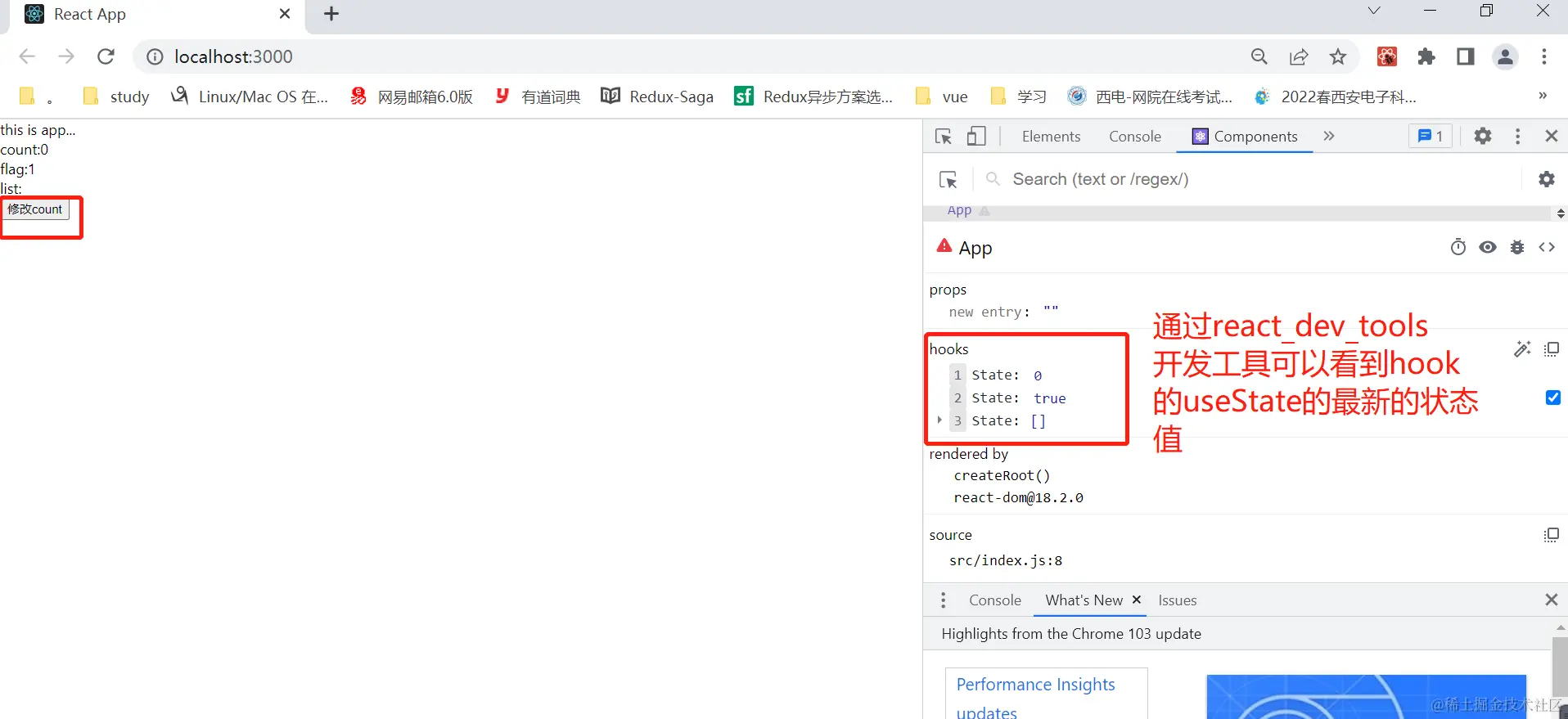Image resolution: width=1568 pixels, height=719 pixels.
Task: Open the Chrome profile avatar
Action: tap(1505, 56)
